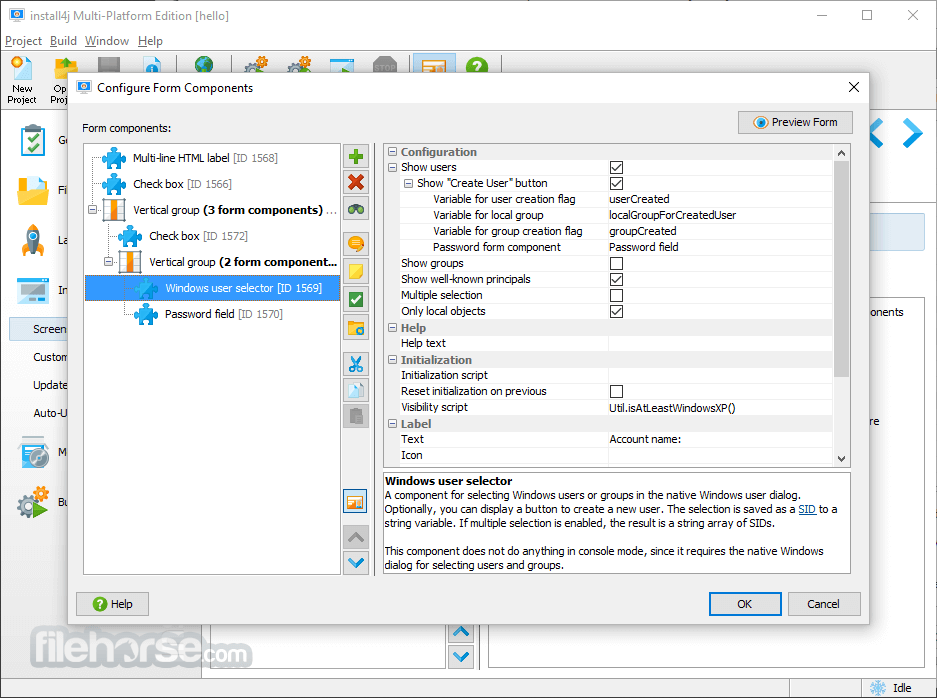Click the green plus add component icon
This screenshot has width=937, height=698.
pos(356,157)
